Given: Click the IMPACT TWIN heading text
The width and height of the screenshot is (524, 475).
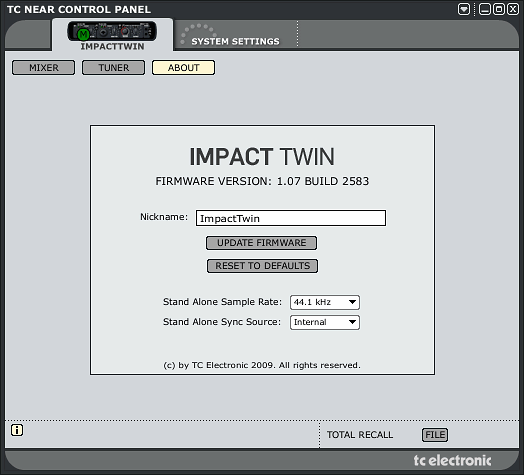Looking at the screenshot, I should pos(262,157).
